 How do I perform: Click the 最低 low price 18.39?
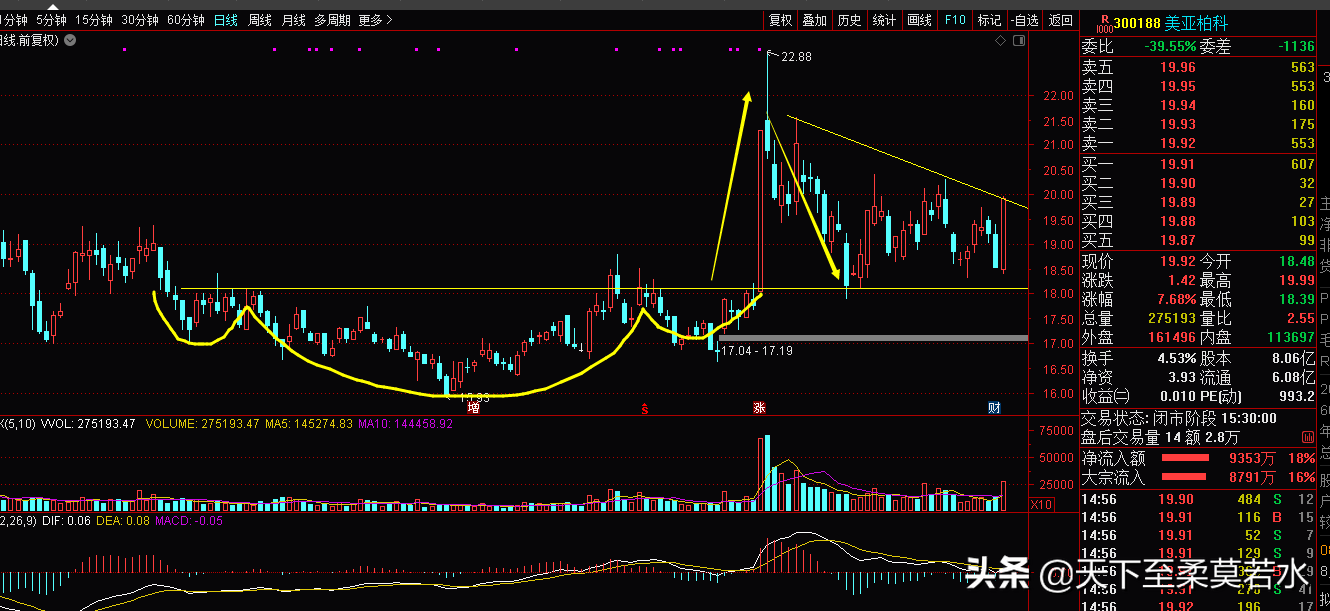pos(1296,300)
